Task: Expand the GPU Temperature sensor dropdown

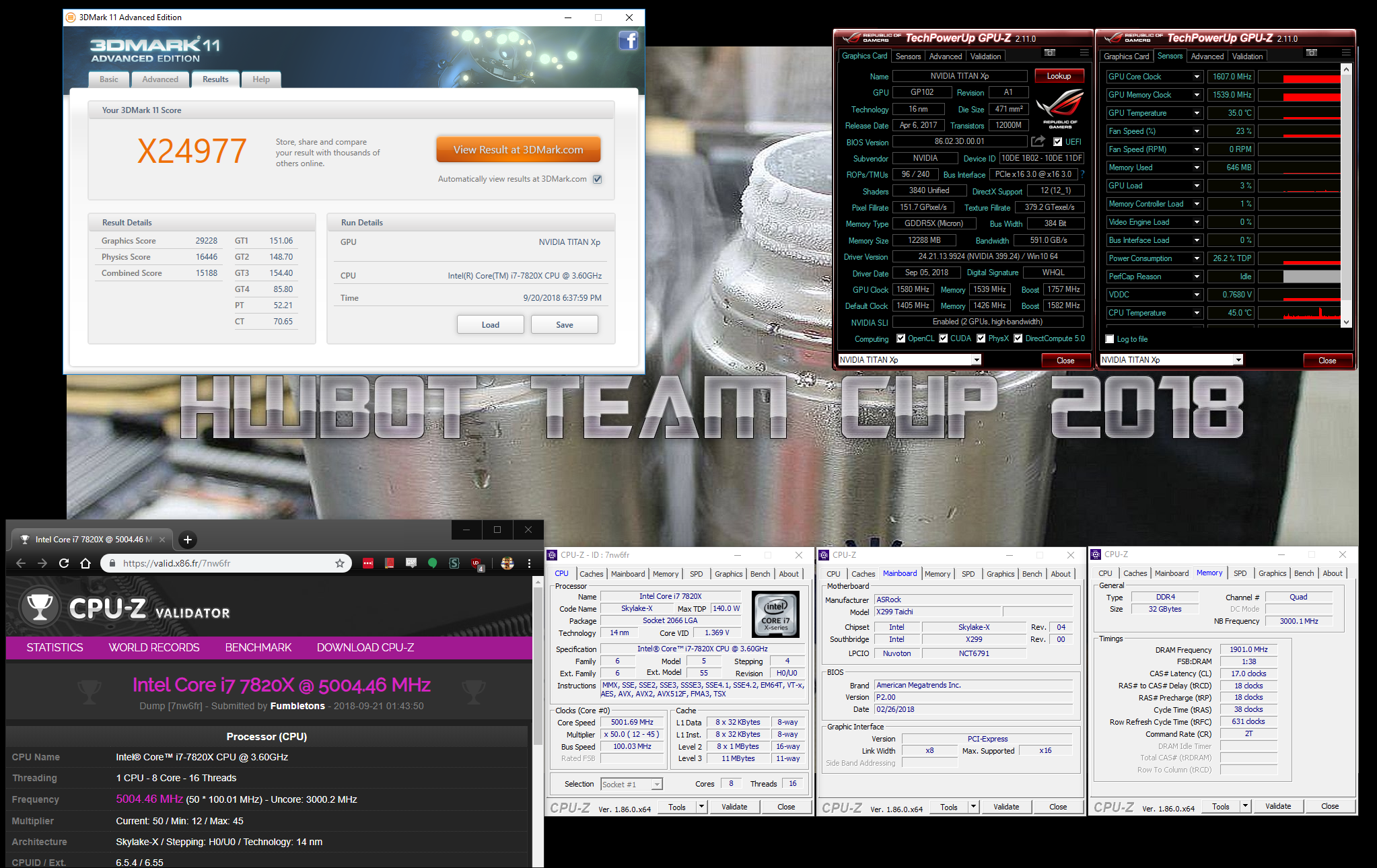Action: pos(1197,113)
